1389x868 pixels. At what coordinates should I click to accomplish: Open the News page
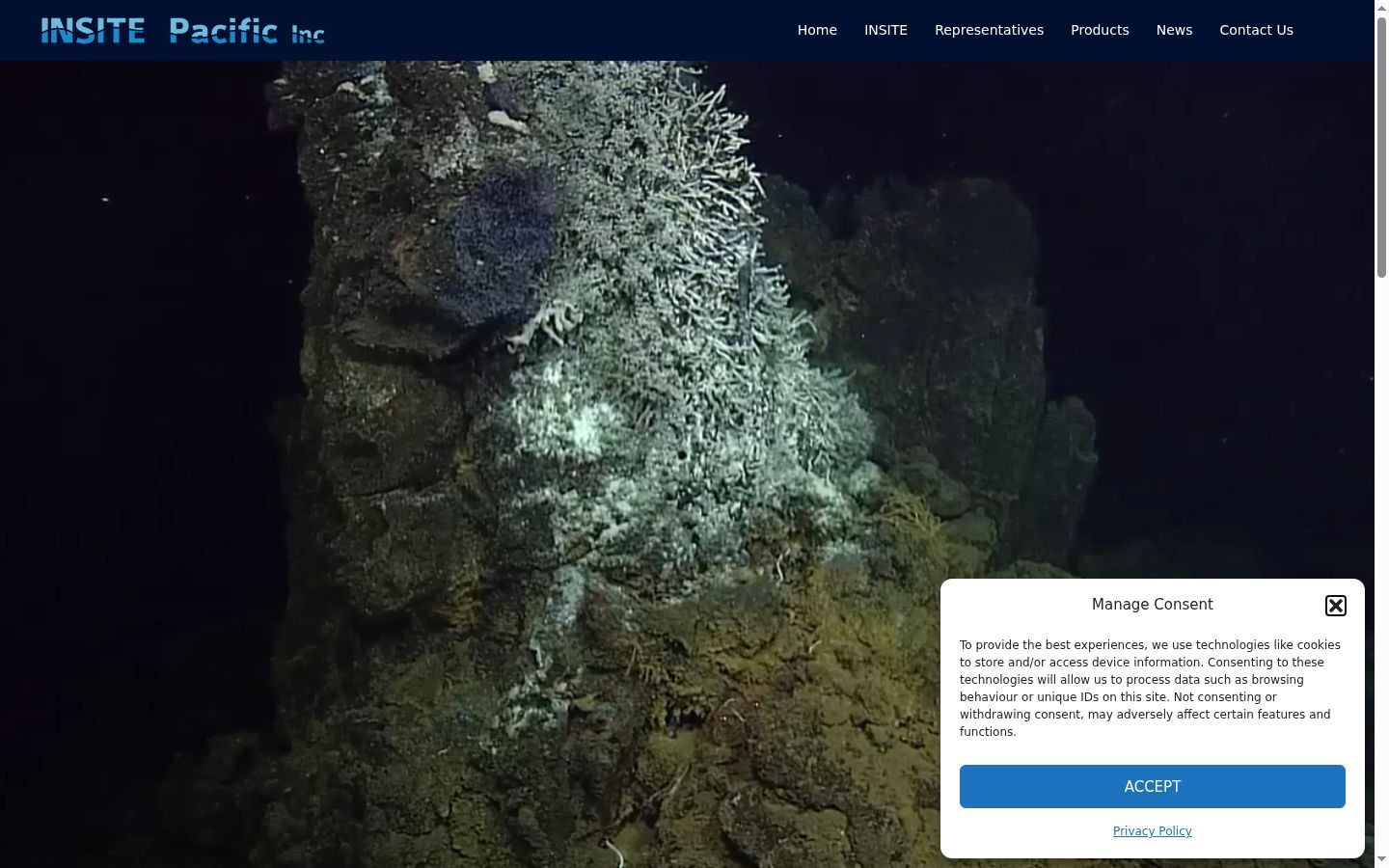1174,30
